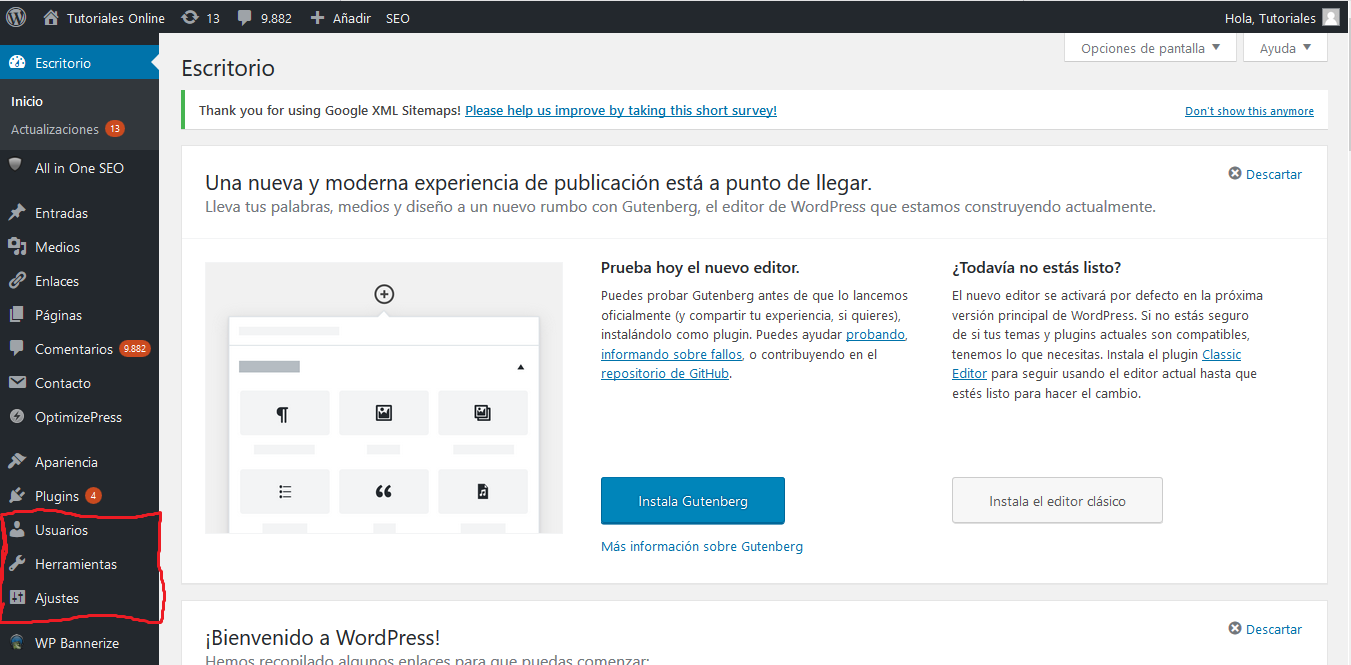The height and width of the screenshot is (665, 1351).
Task: Click the Apariencia paintbrush icon
Action: tap(16, 462)
